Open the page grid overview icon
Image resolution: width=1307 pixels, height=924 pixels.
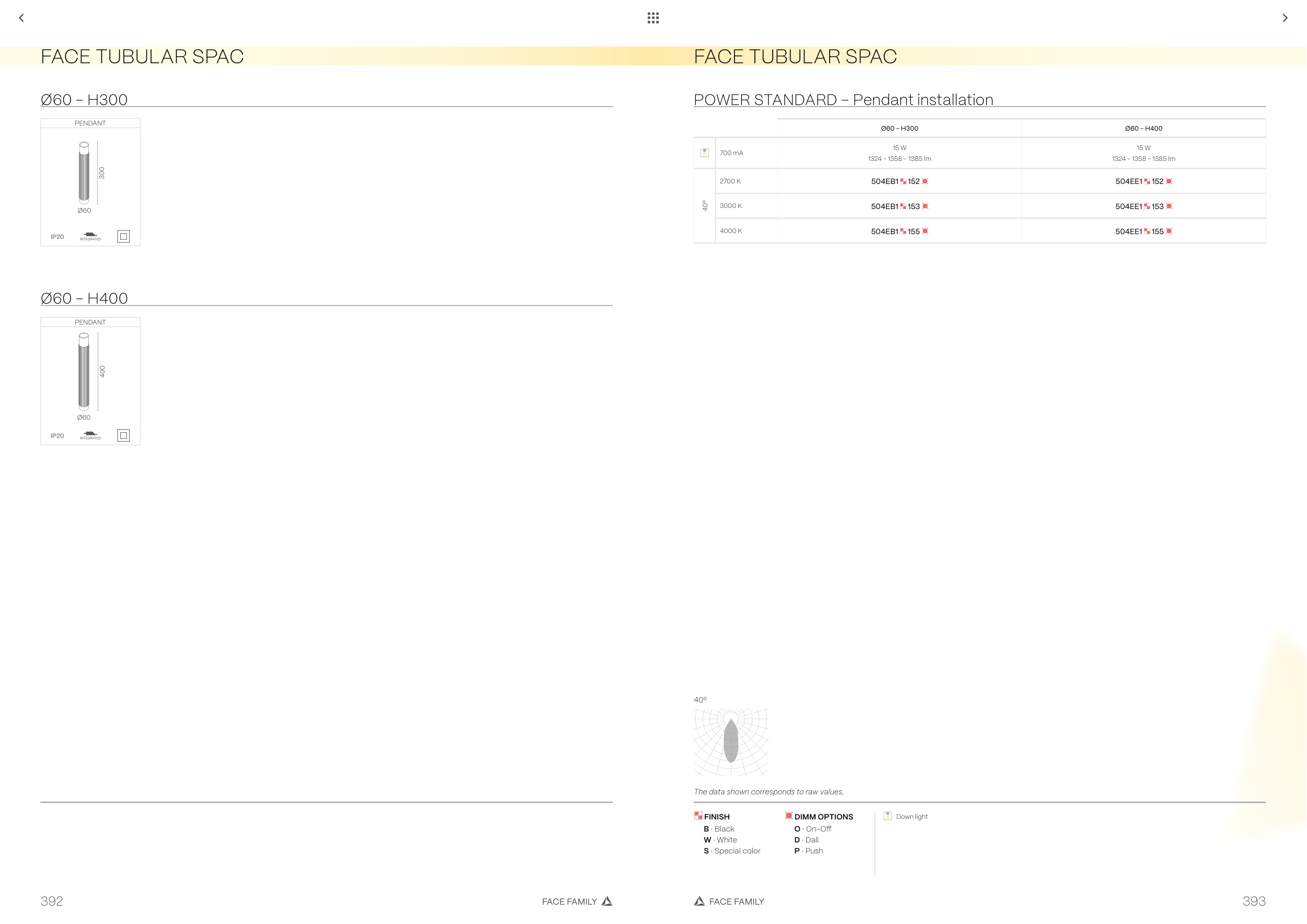[653, 18]
